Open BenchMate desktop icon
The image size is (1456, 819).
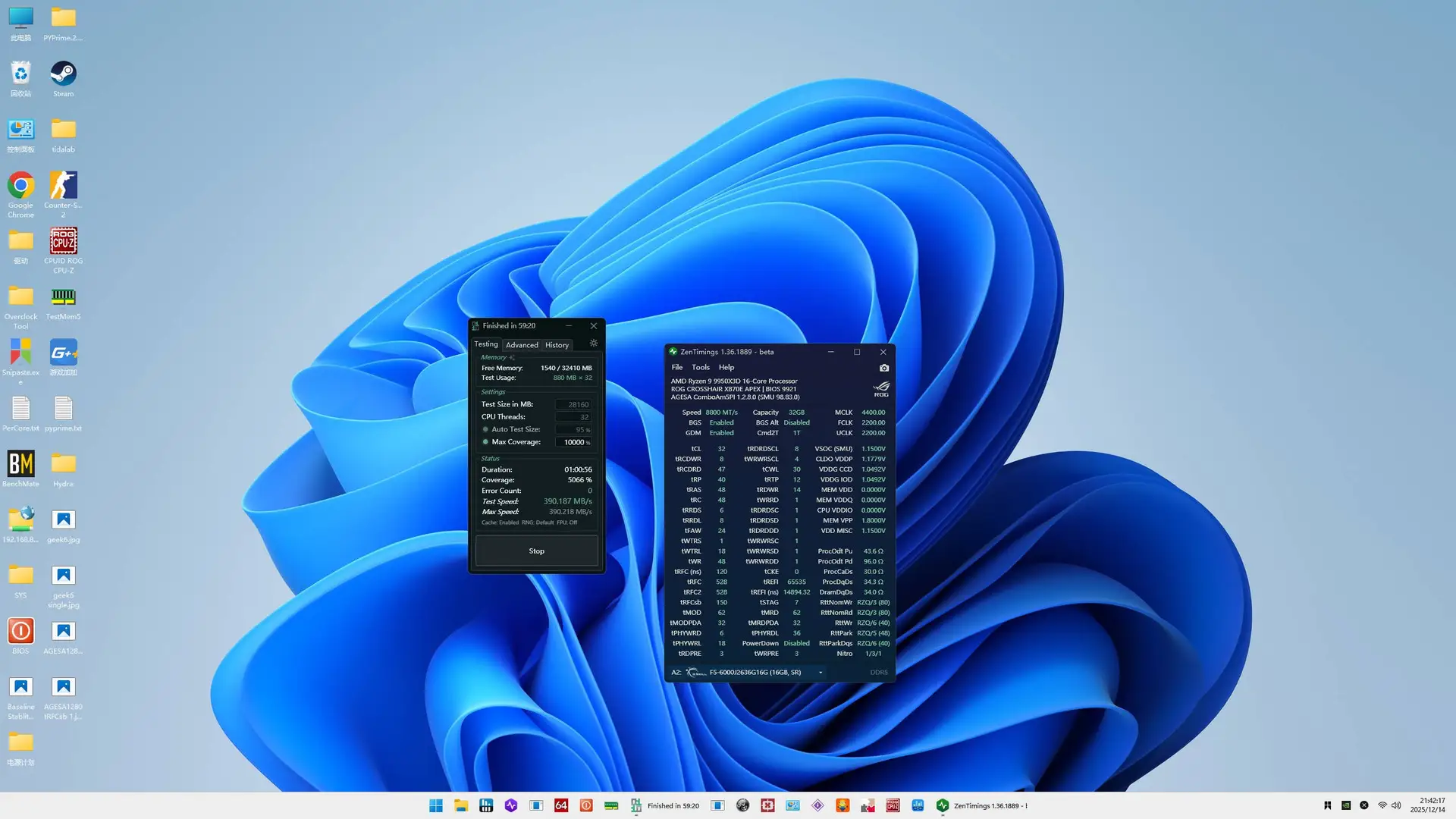[x=20, y=469]
